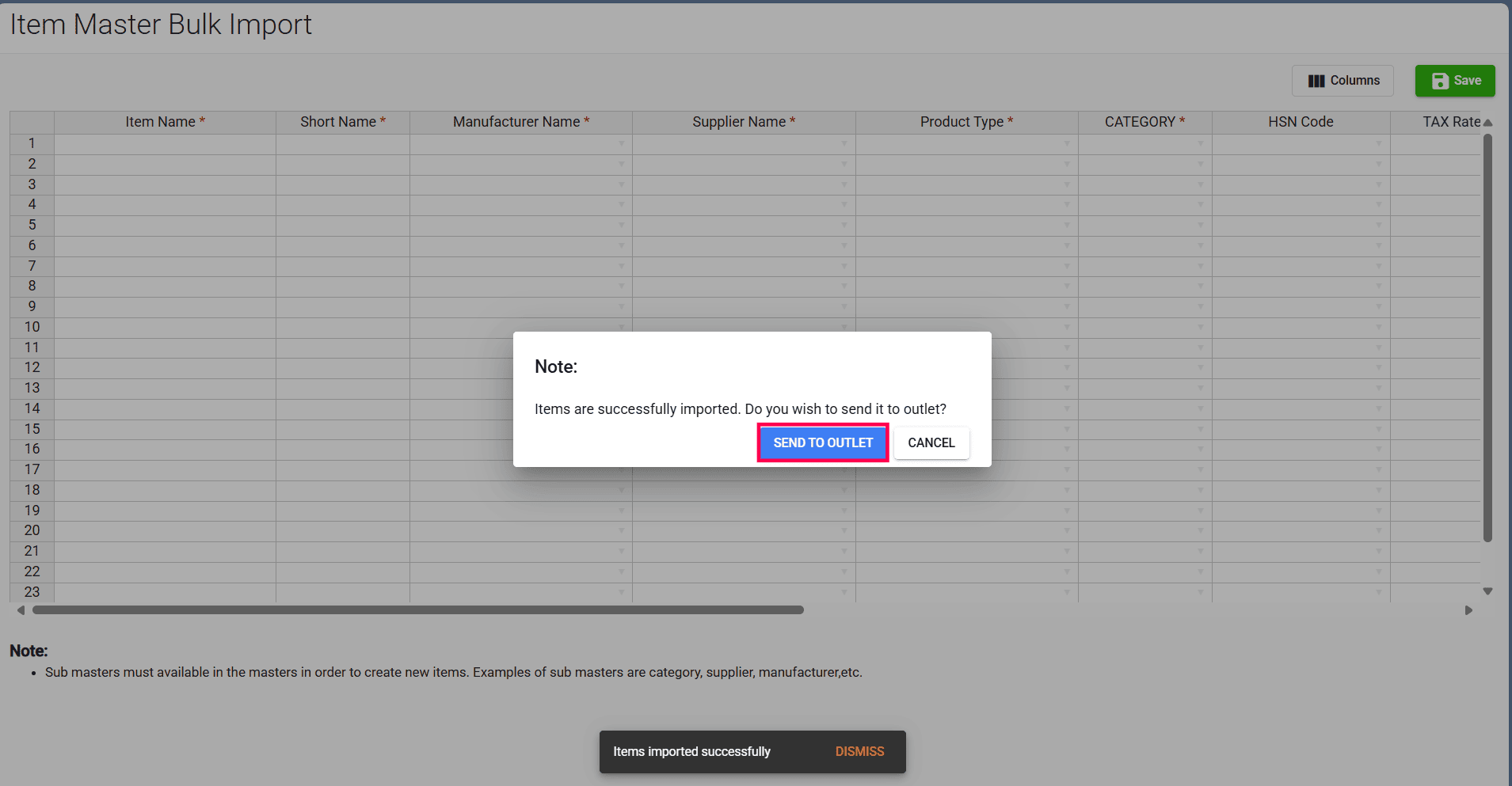Click the vertical scrollbar up arrow
Viewport: 1512px width, 786px height.
point(1487,123)
